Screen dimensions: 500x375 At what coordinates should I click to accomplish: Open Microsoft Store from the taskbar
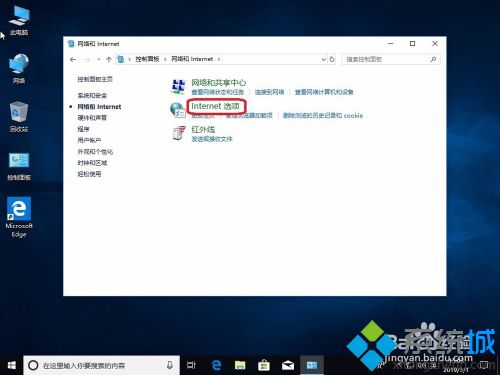coord(264,365)
